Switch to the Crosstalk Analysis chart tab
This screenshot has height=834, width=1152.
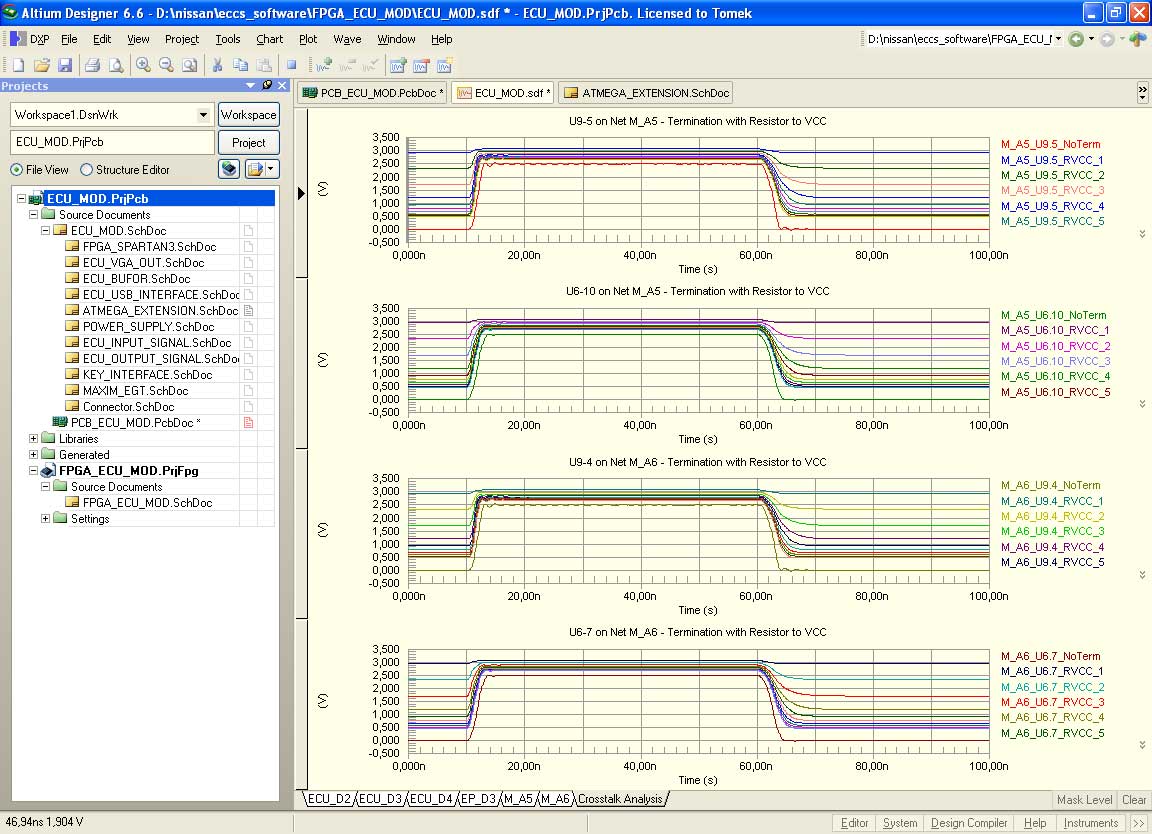tap(620, 799)
